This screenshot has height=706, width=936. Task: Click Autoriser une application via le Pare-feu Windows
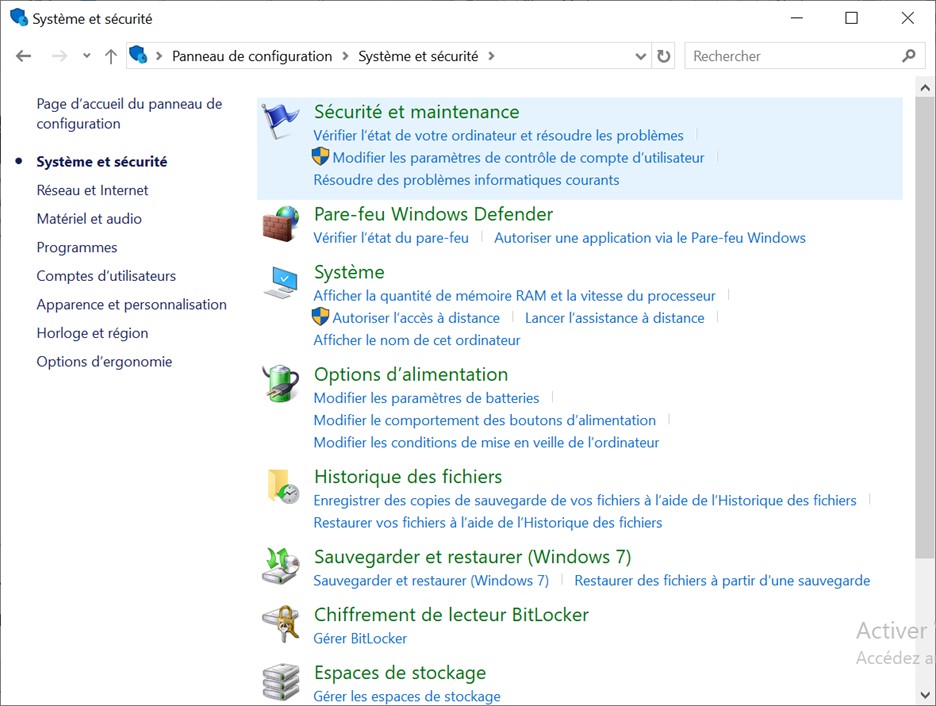[649, 238]
